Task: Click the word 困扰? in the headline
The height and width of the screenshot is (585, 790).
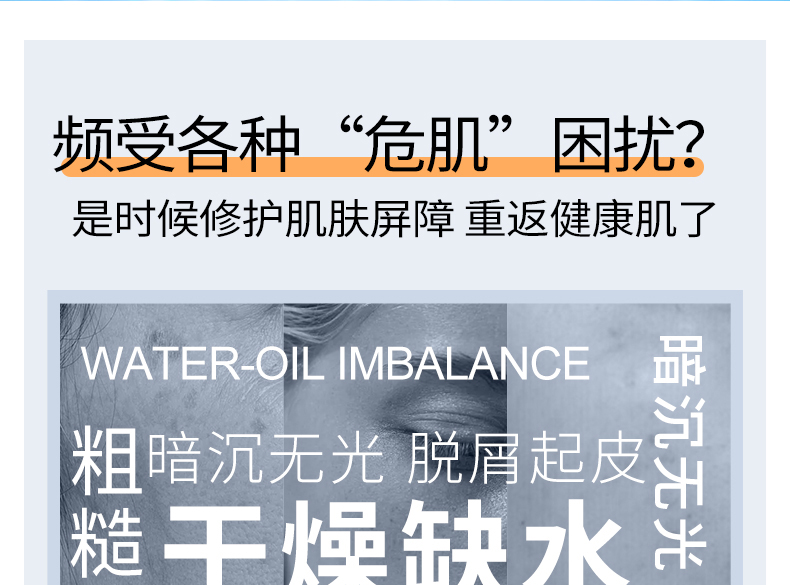Action: tap(628, 144)
